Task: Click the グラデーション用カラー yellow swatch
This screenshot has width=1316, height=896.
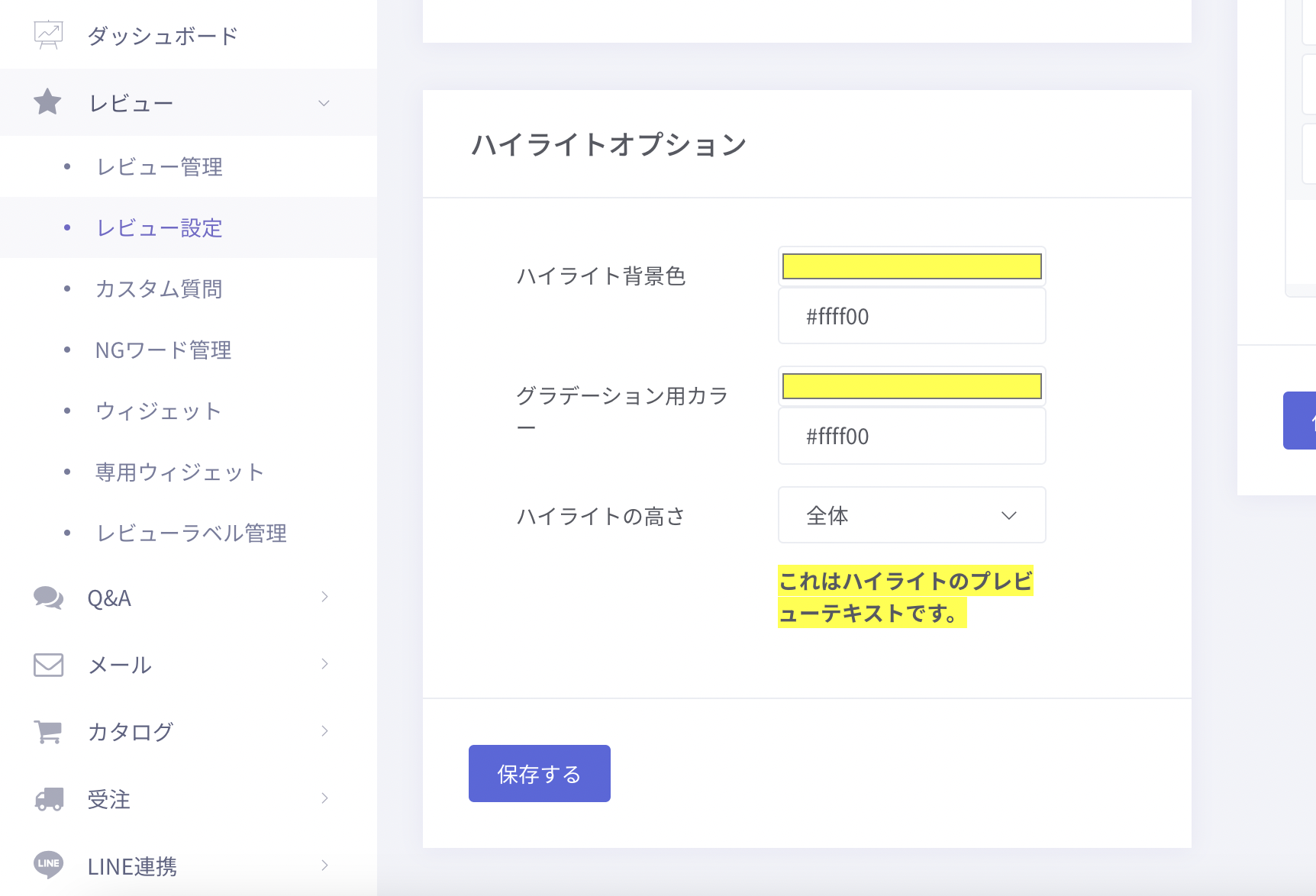Action: coord(911,386)
